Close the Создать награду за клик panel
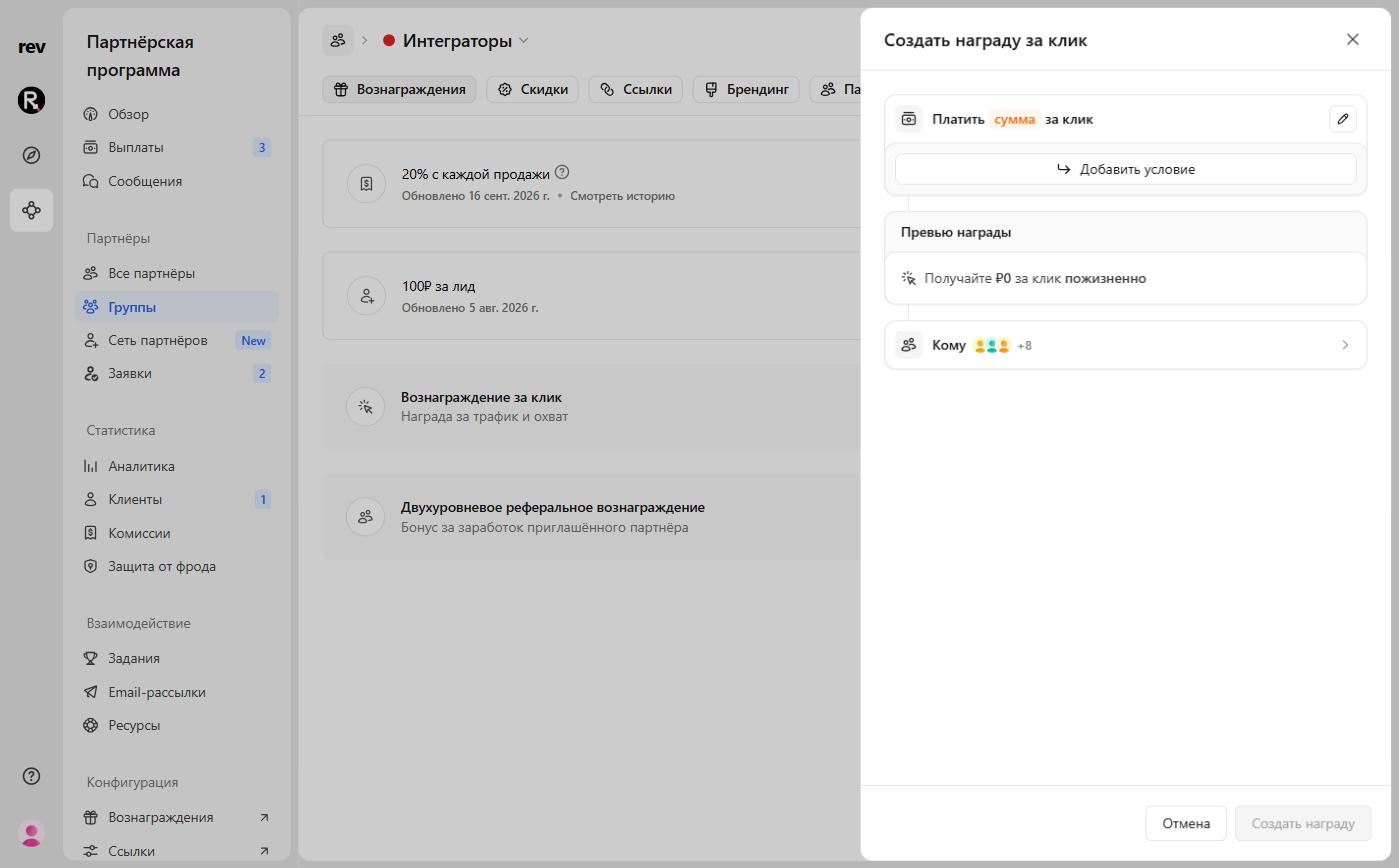The height and width of the screenshot is (868, 1399). tap(1353, 39)
